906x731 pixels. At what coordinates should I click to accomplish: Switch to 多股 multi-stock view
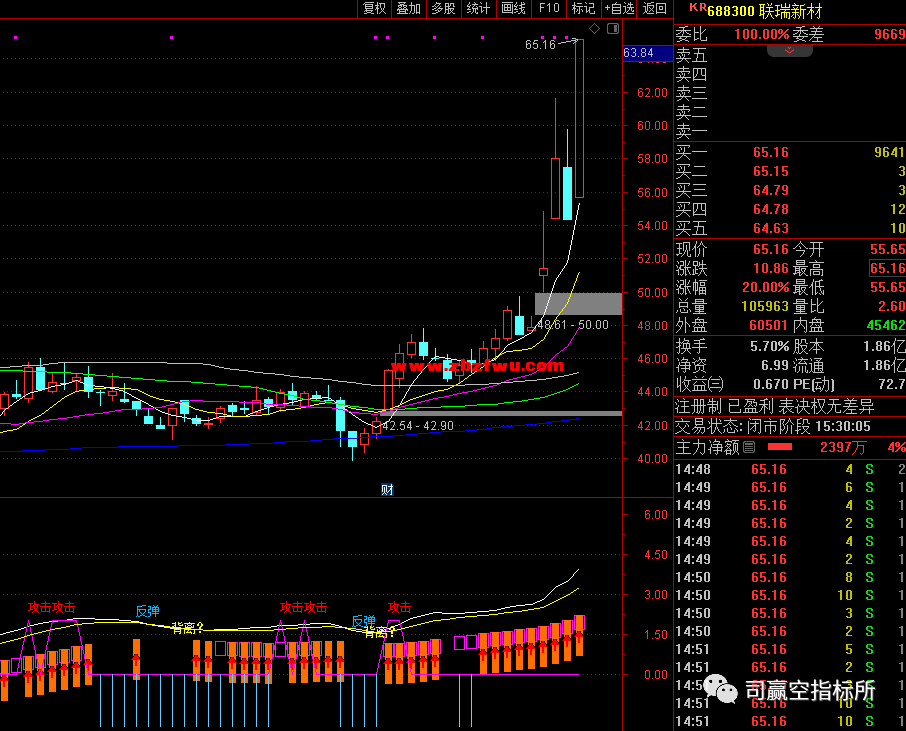[443, 9]
